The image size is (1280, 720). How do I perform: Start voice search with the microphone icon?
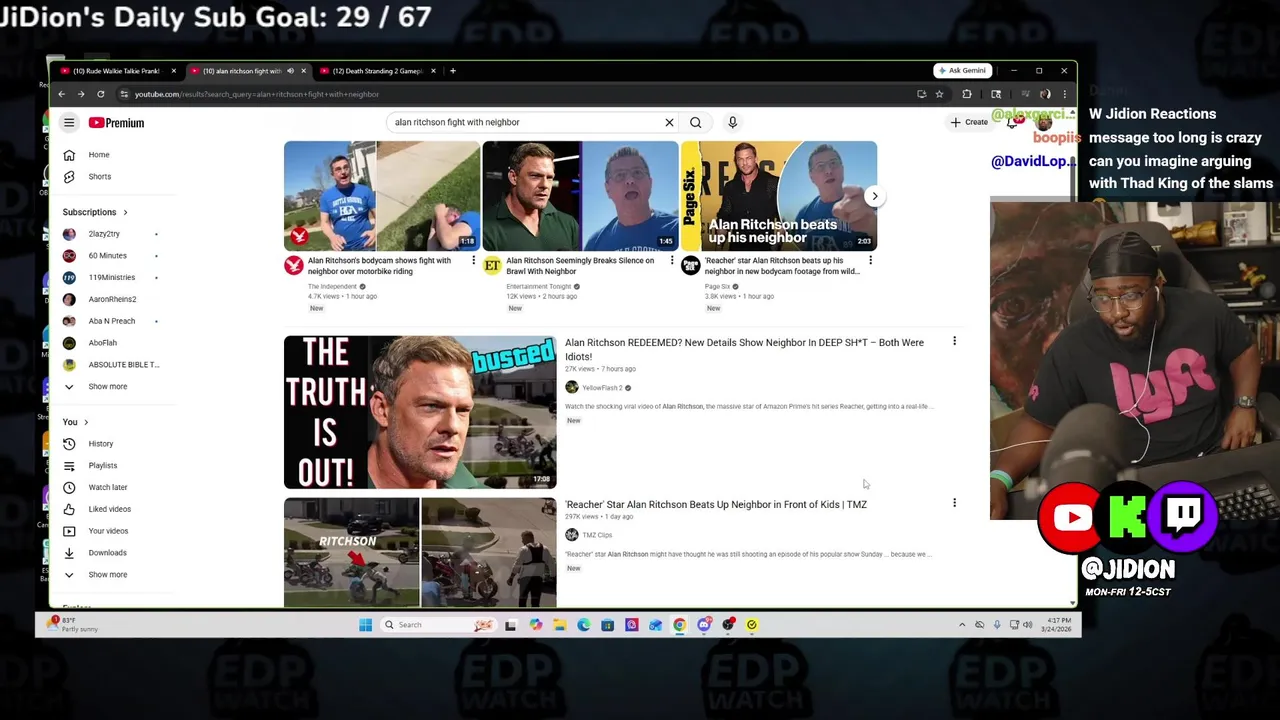click(x=732, y=122)
